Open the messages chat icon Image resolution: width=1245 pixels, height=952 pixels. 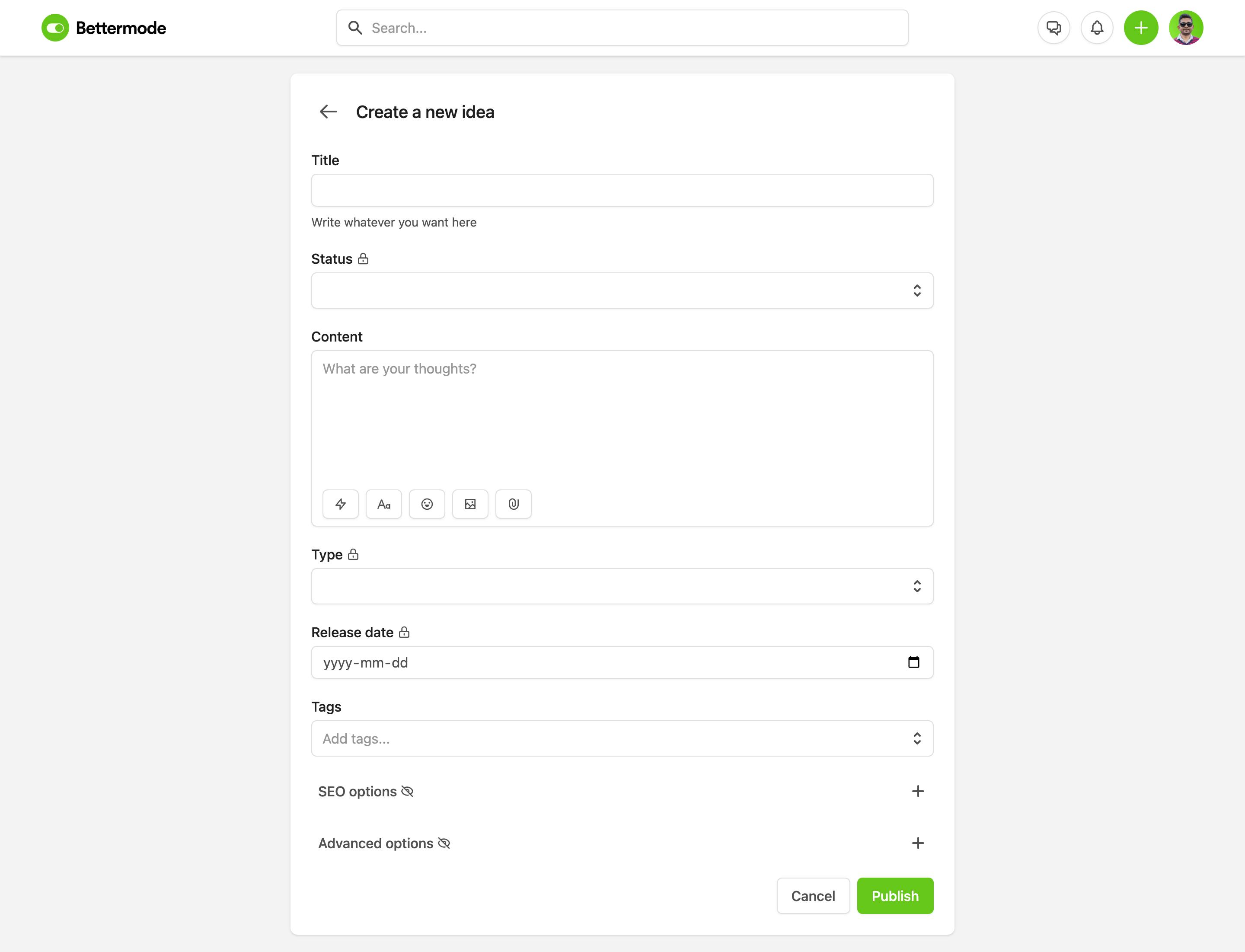tap(1053, 28)
